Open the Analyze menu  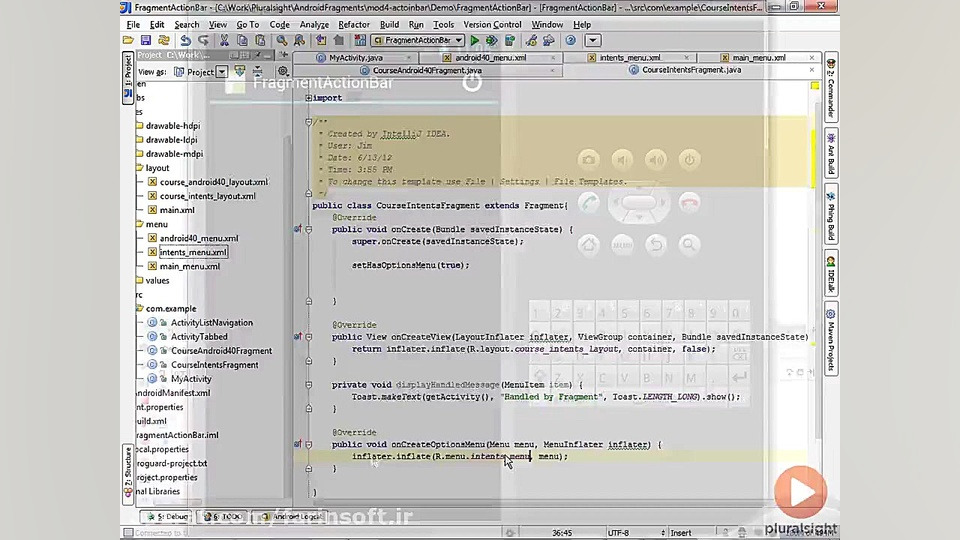[314, 24]
